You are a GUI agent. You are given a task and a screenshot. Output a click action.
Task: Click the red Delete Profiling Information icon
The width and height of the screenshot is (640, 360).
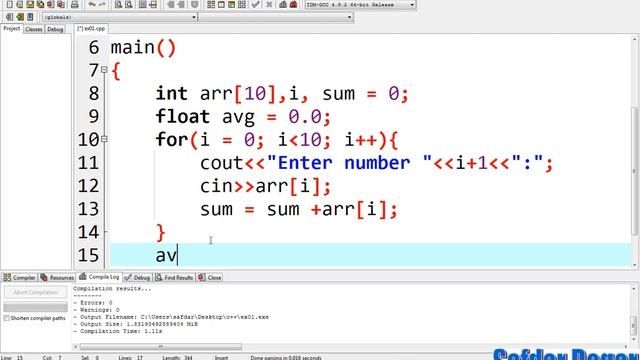(x=293, y=4)
